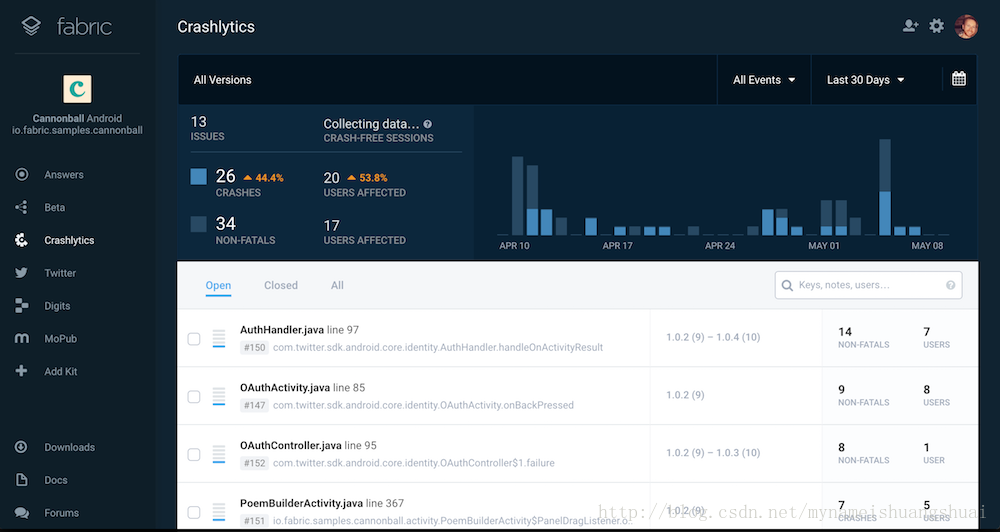Open the Last 30 Days dropdown

tap(865, 80)
